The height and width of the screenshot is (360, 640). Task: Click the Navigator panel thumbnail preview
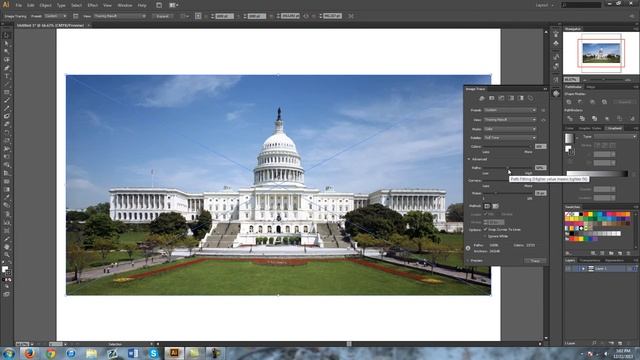click(601, 53)
